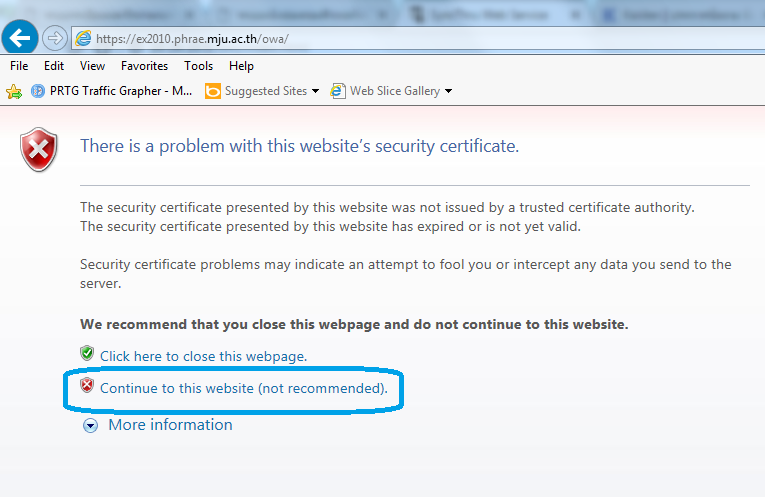Open the Favorites star icon with green arrow

click(14, 91)
